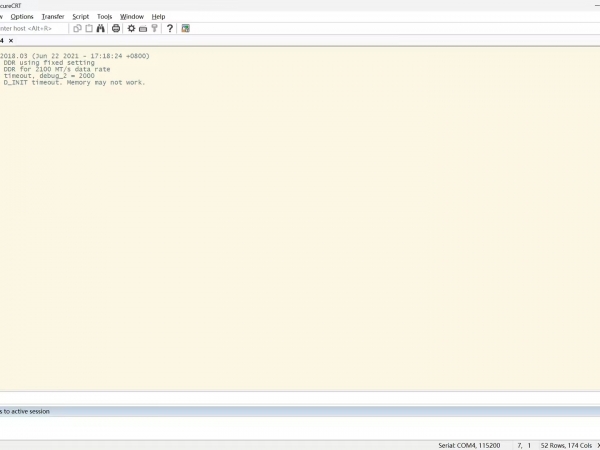
Task: Click the keymap editor keyboard icon
Action: point(143,28)
